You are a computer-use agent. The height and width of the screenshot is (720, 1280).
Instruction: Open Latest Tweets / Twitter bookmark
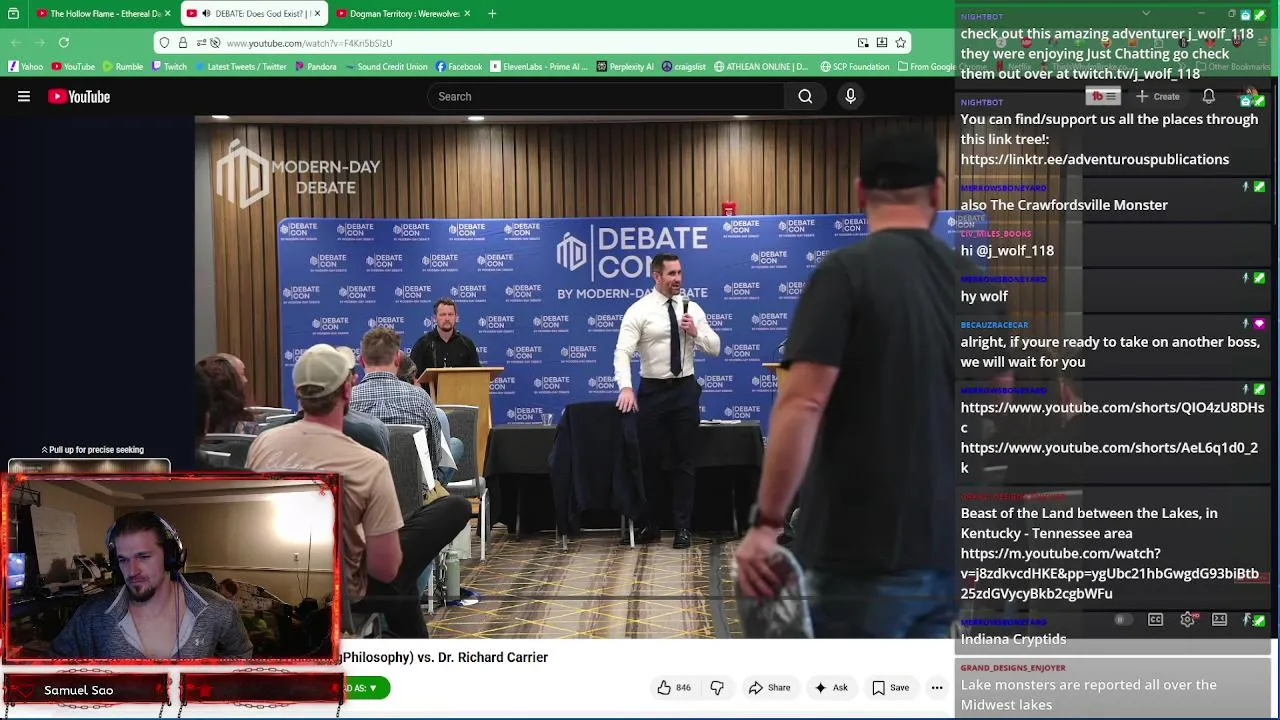240,67
